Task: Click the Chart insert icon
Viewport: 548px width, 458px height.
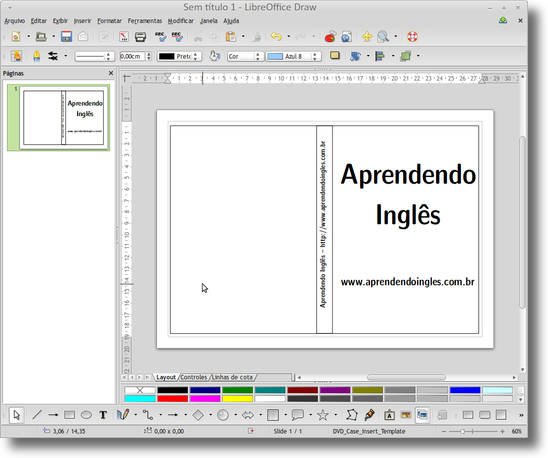Action: tap(330, 36)
